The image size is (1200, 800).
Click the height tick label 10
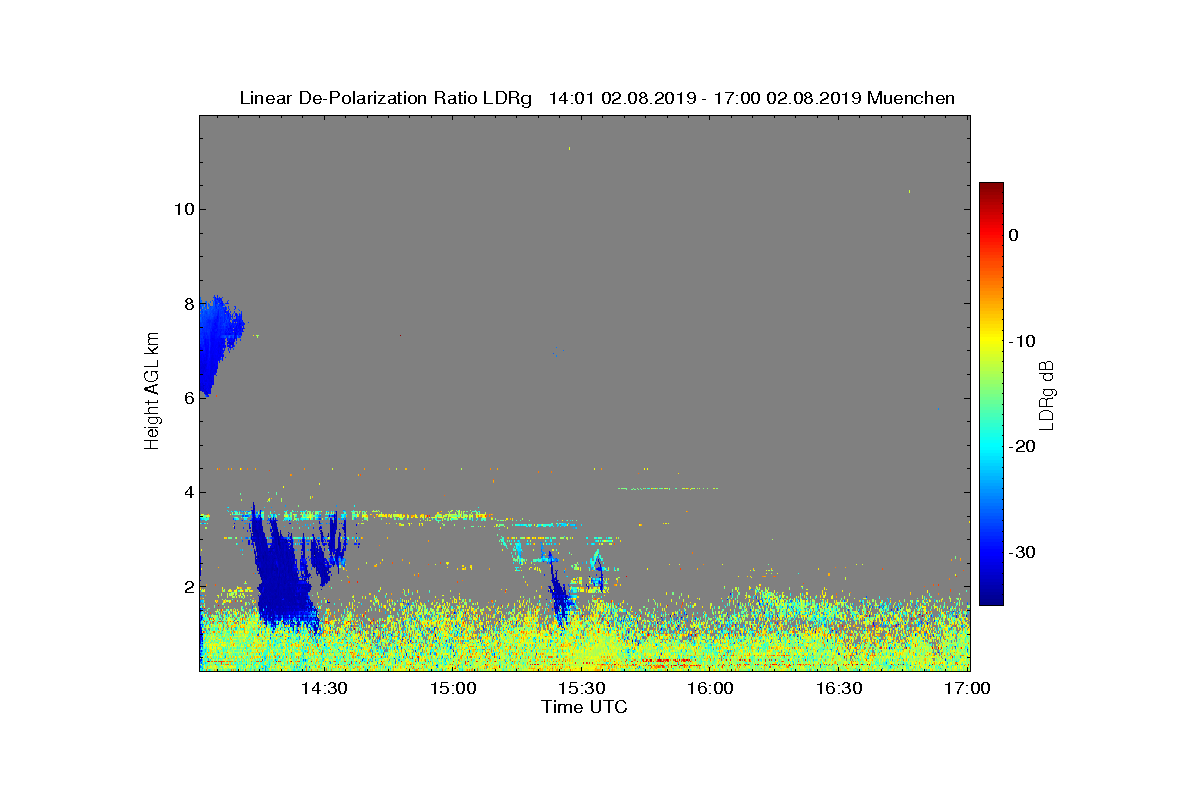(182, 209)
